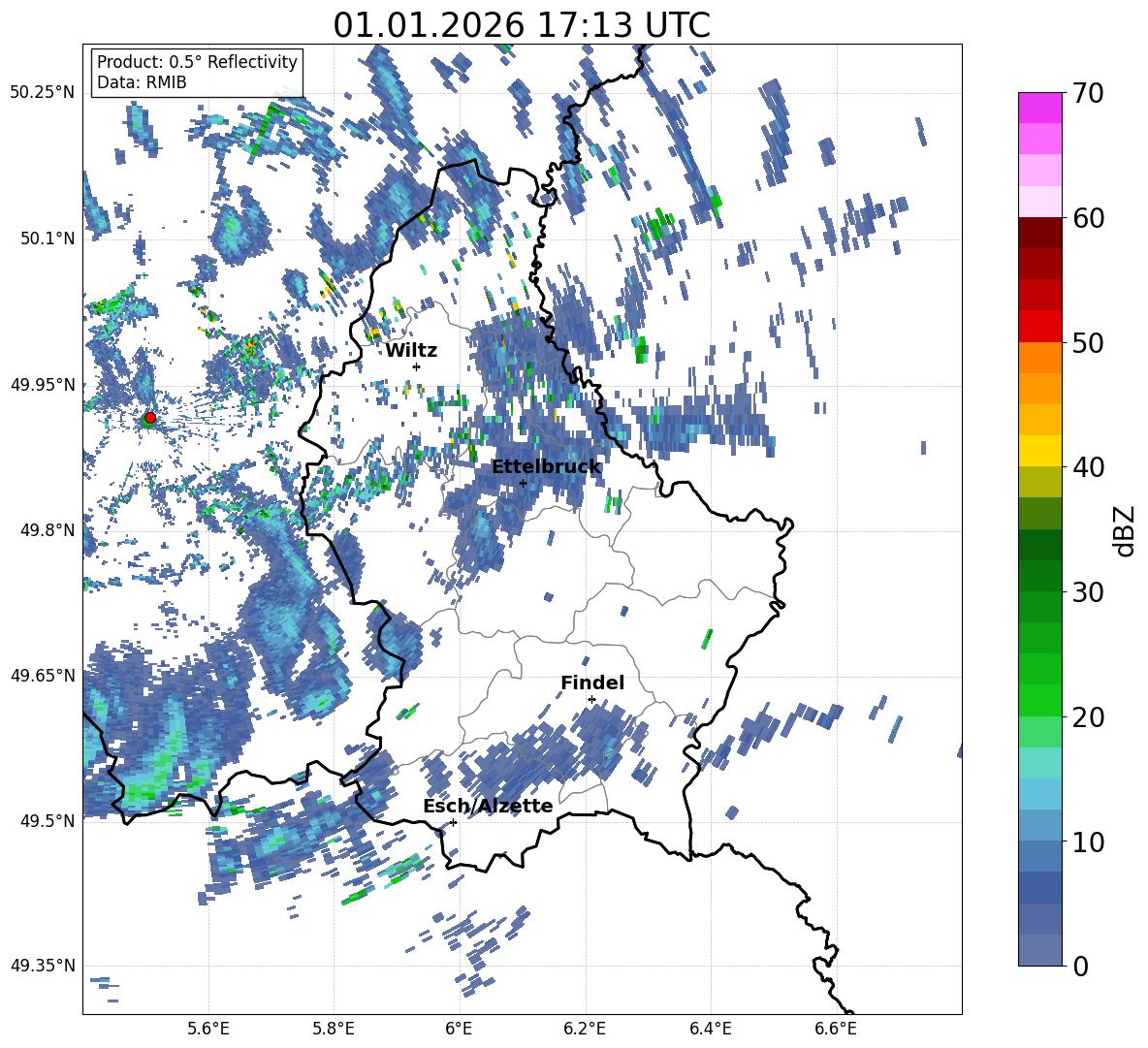Click the 0 value on colorbar
Viewport: 1148px width, 1048px height.
pyautogui.click(x=1079, y=966)
